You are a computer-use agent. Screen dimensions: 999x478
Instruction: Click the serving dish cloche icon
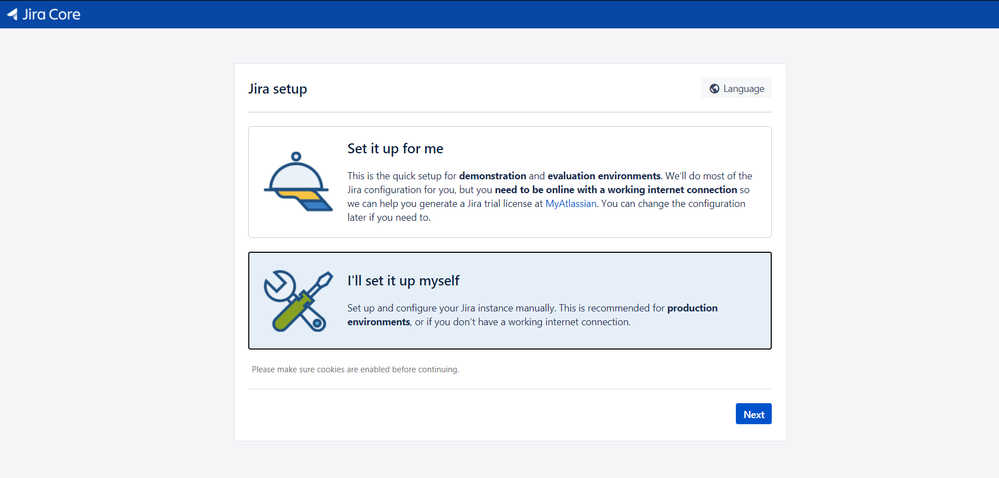tap(298, 182)
